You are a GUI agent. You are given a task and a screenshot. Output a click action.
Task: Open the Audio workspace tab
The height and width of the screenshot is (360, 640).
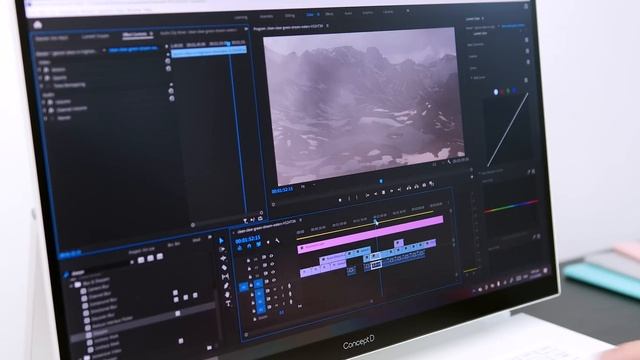[x=348, y=13]
